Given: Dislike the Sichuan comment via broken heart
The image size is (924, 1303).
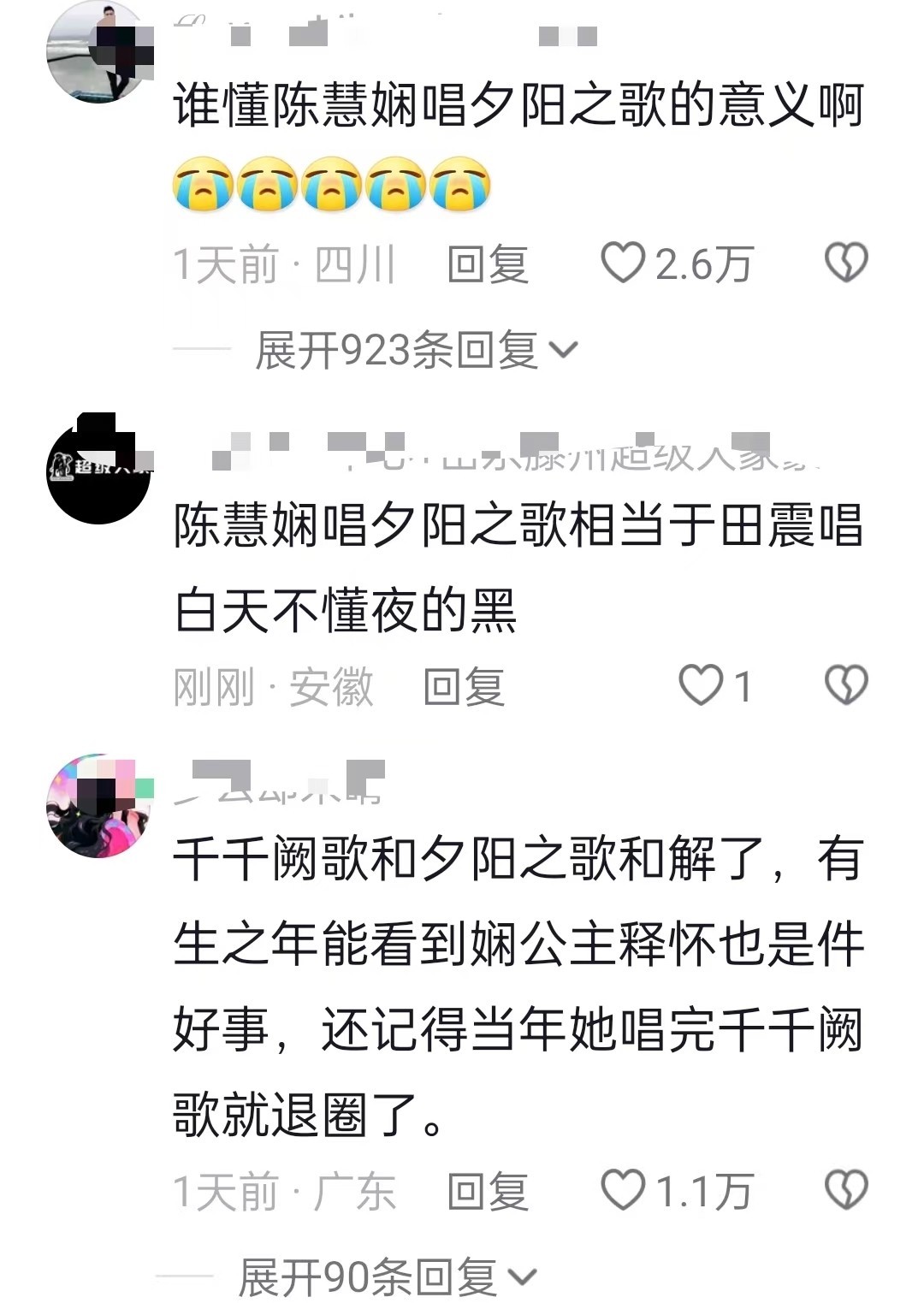Looking at the screenshot, I should 846,263.
